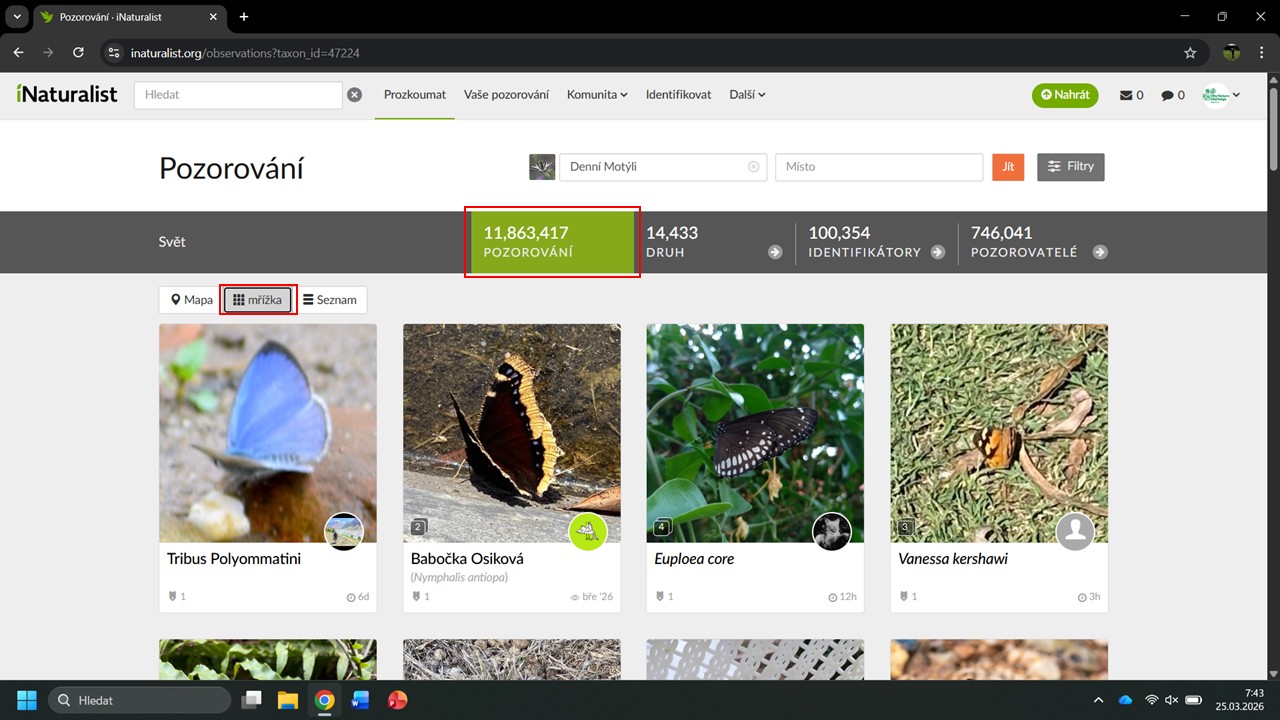Open the Identifikovat menu item
The image size is (1280, 720).
click(678, 95)
